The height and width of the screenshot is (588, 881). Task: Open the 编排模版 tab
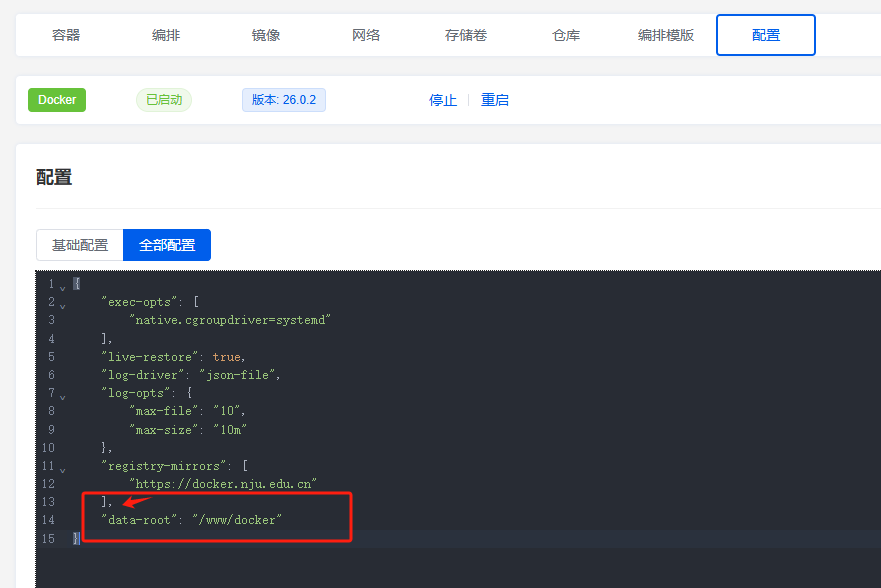click(x=666, y=35)
